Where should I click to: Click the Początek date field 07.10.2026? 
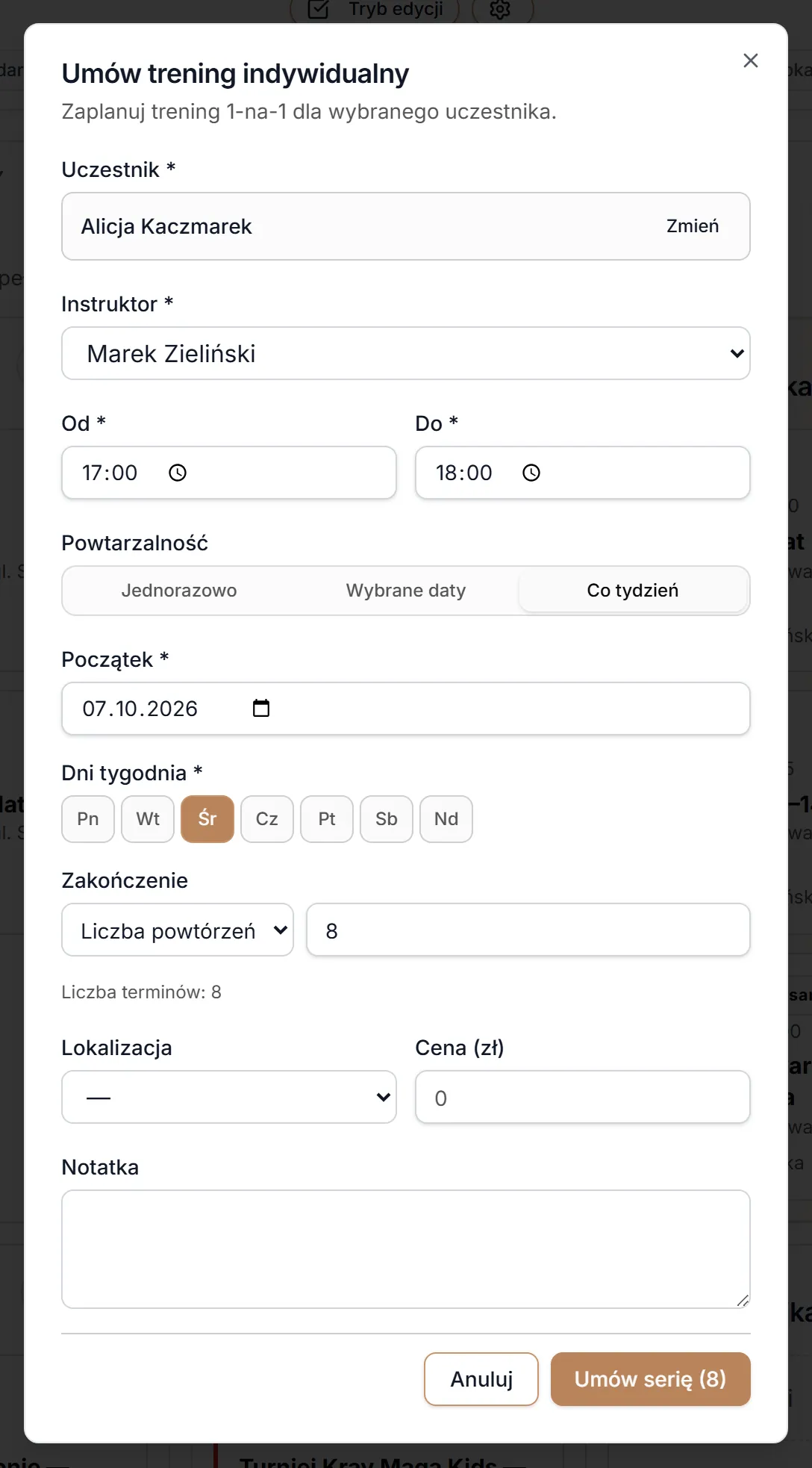406,709
